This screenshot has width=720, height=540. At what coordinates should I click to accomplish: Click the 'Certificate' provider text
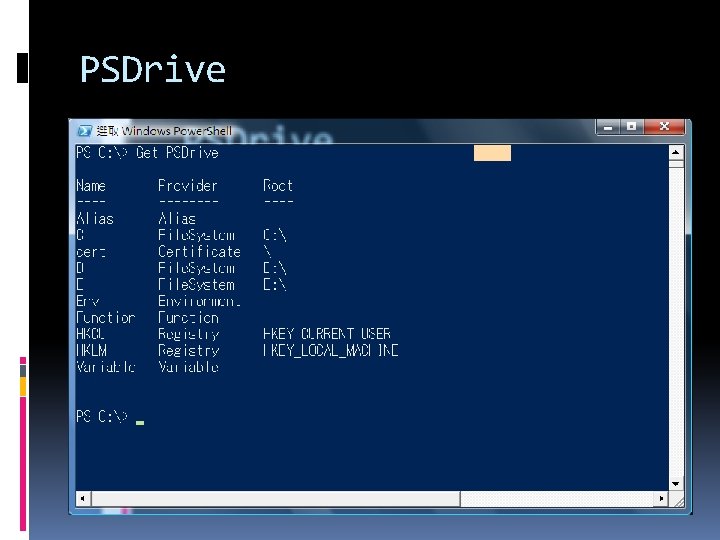199,252
